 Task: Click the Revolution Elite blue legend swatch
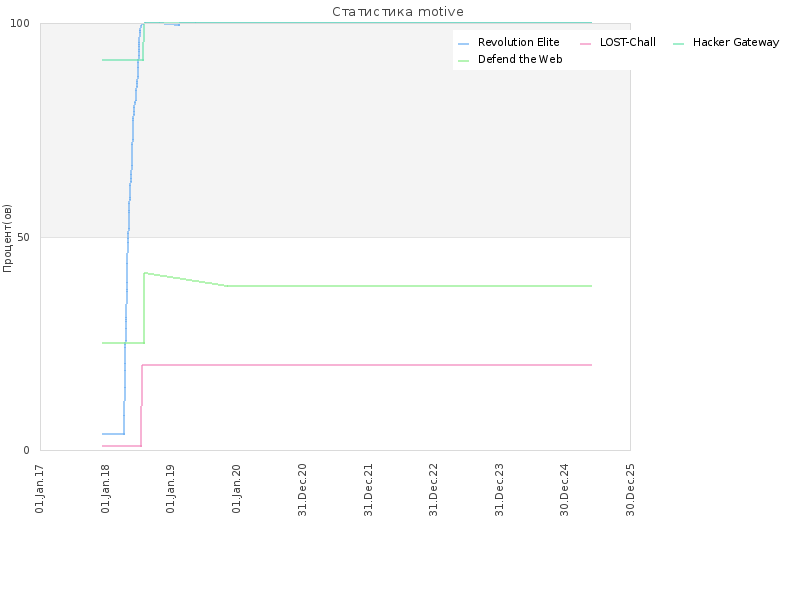tap(463, 44)
